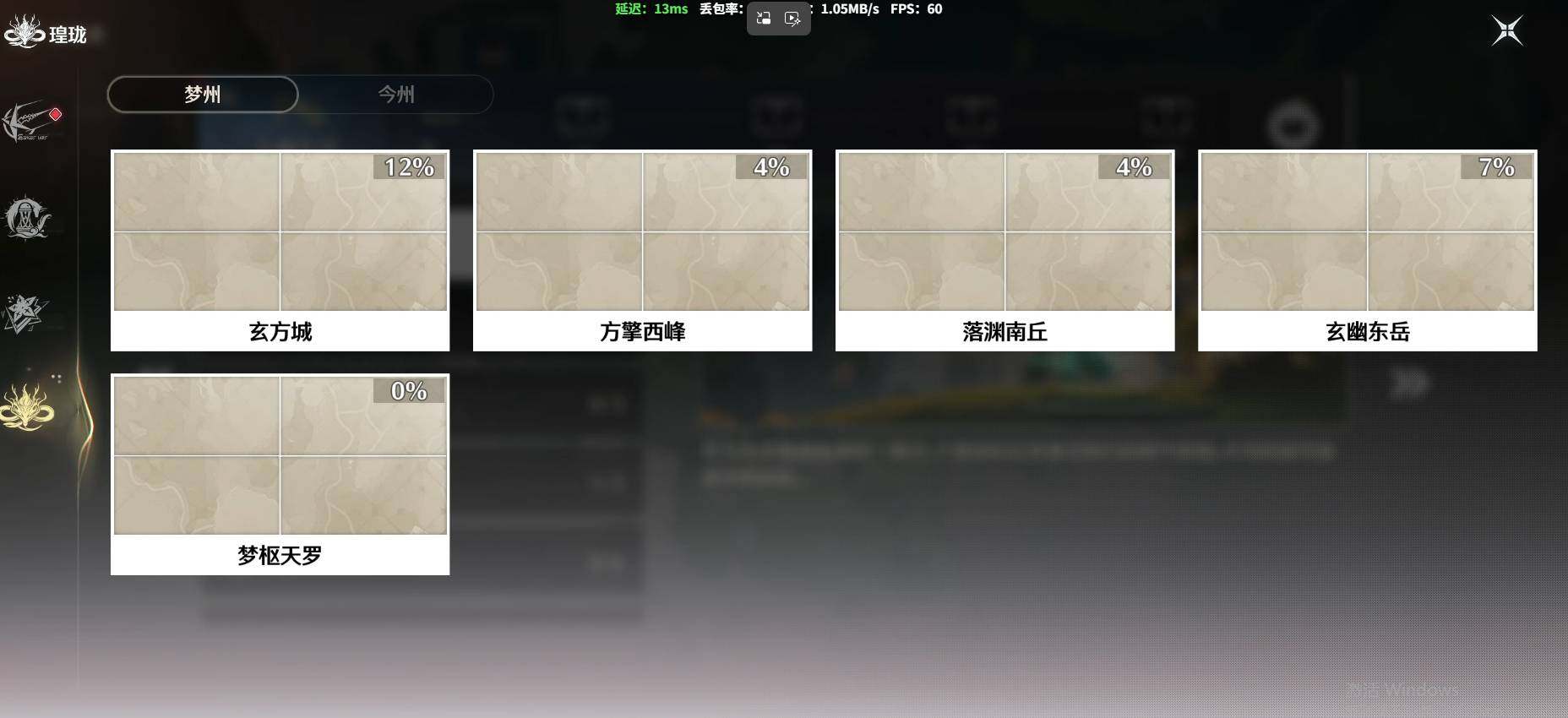Click the 玄方城 name label

point(280,331)
